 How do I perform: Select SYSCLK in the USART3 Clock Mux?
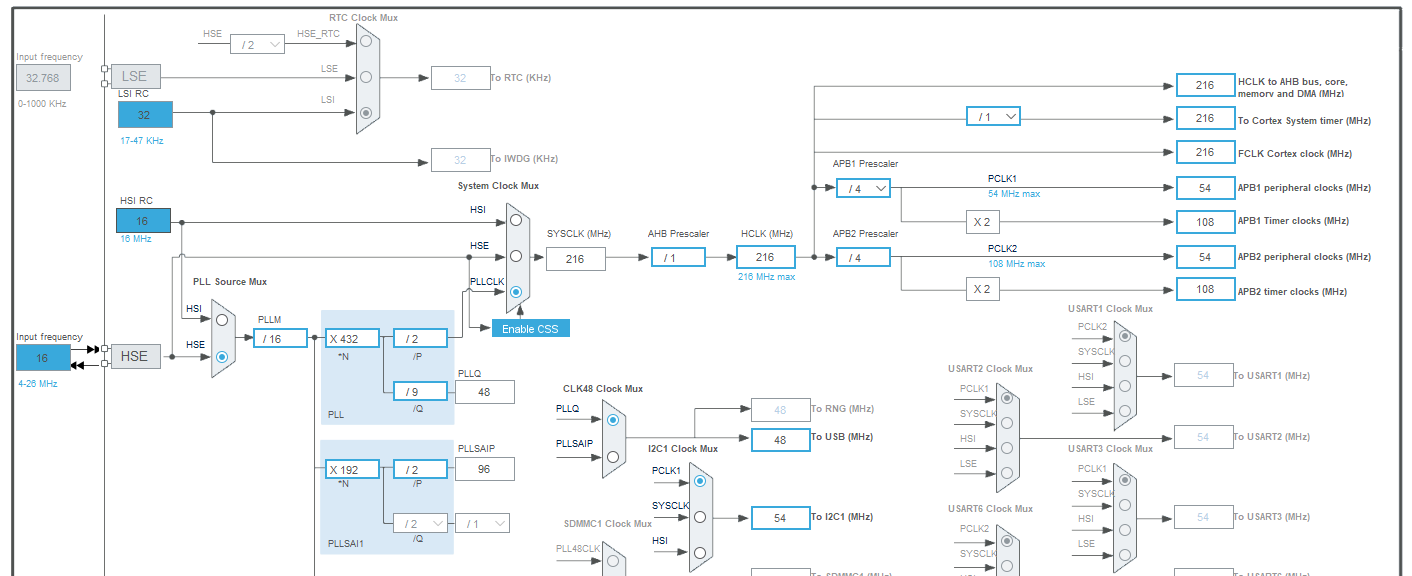click(1124, 504)
